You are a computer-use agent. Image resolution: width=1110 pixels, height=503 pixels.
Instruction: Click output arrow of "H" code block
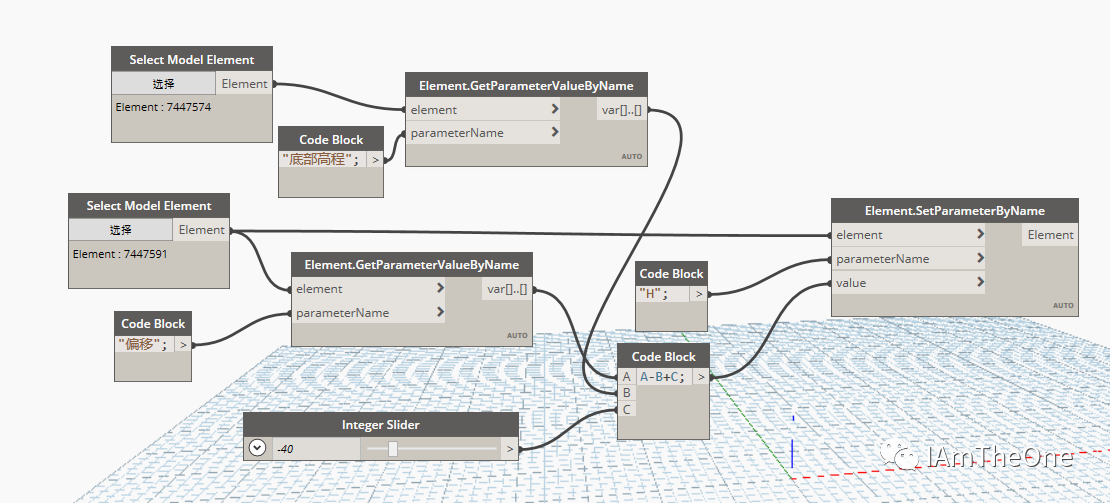tap(699, 294)
